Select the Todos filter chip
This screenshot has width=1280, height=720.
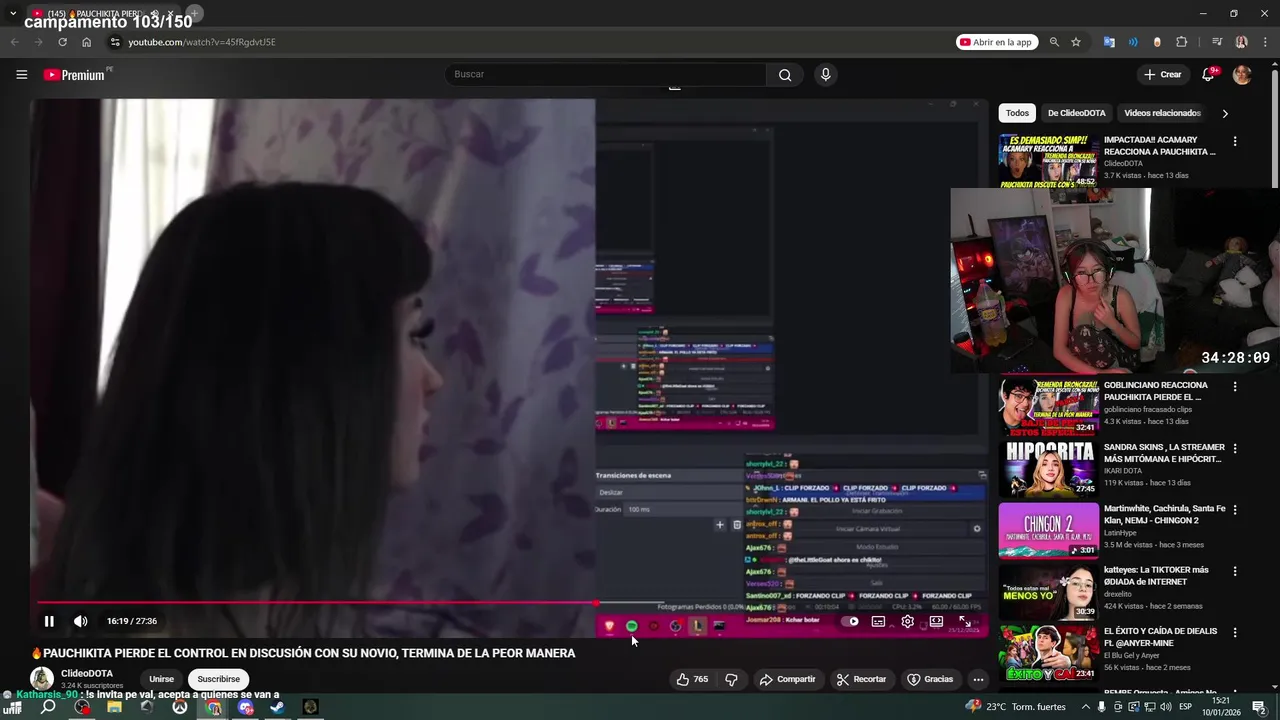click(x=1017, y=113)
